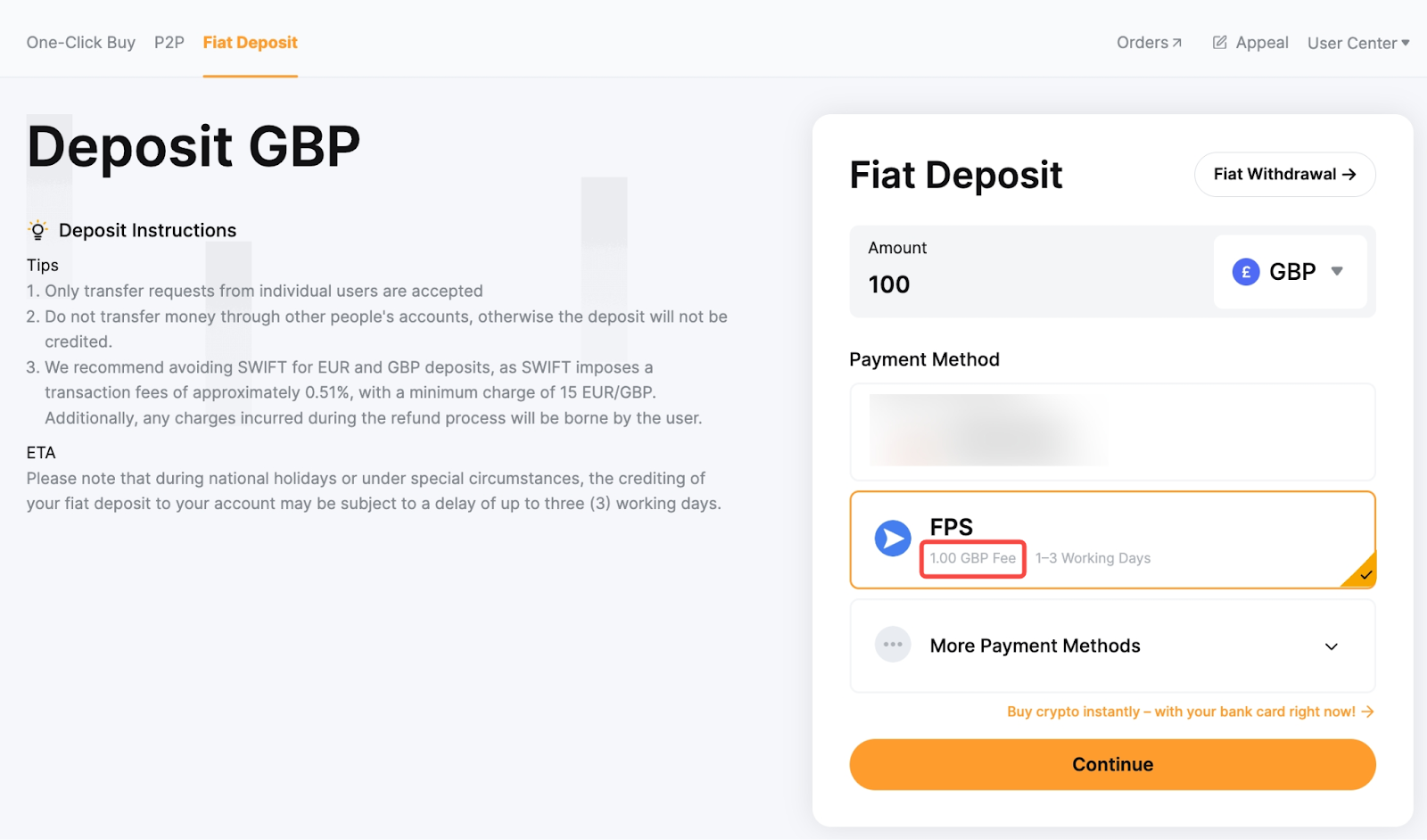
Task: Click the lightbulb Deposit Instructions icon
Action: pos(37,230)
